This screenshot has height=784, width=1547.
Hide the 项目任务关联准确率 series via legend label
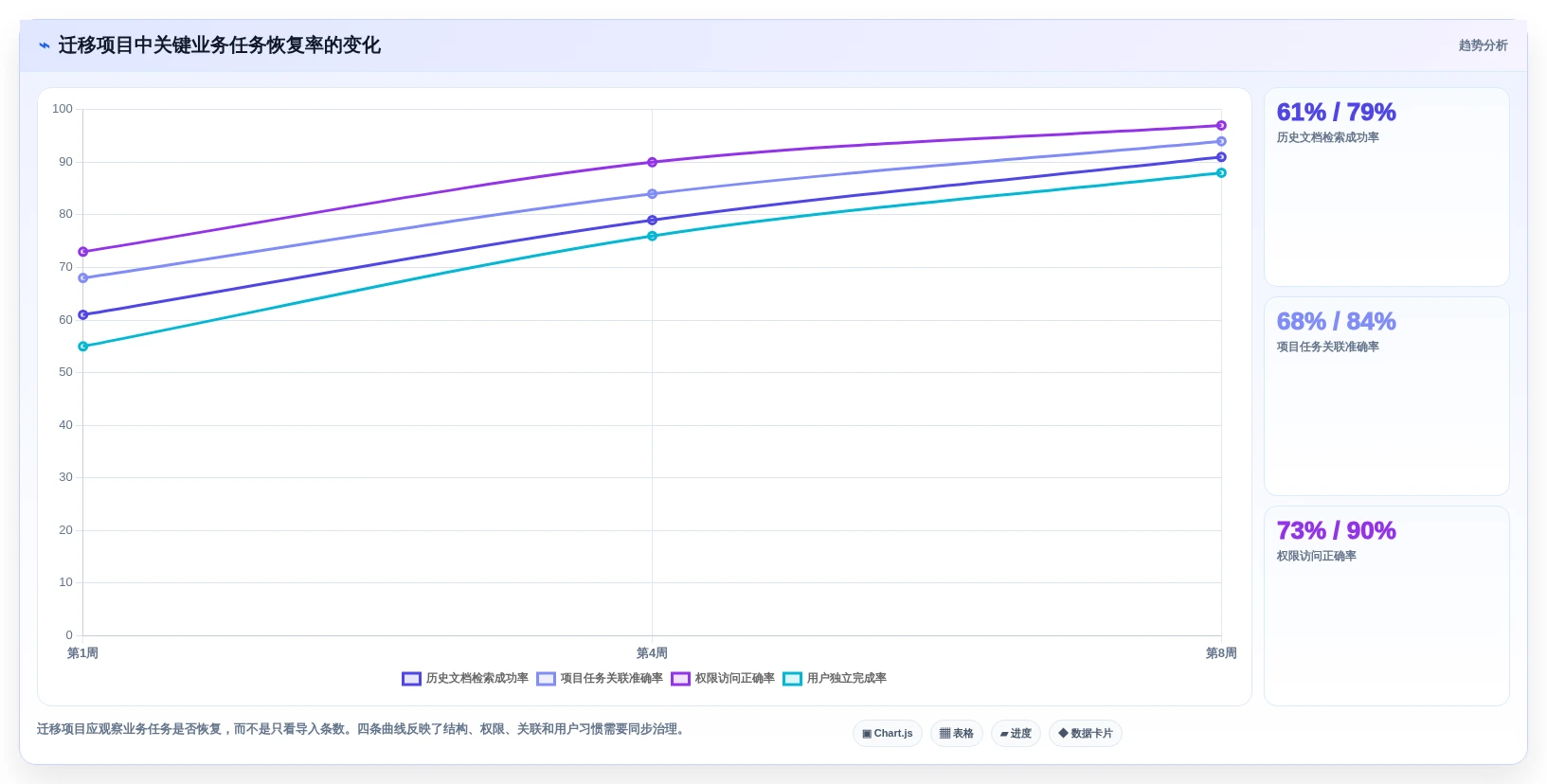click(612, 679)
